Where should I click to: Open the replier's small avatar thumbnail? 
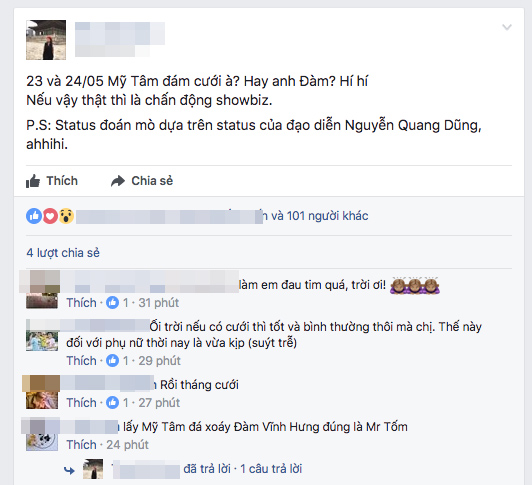pos(93,469)
